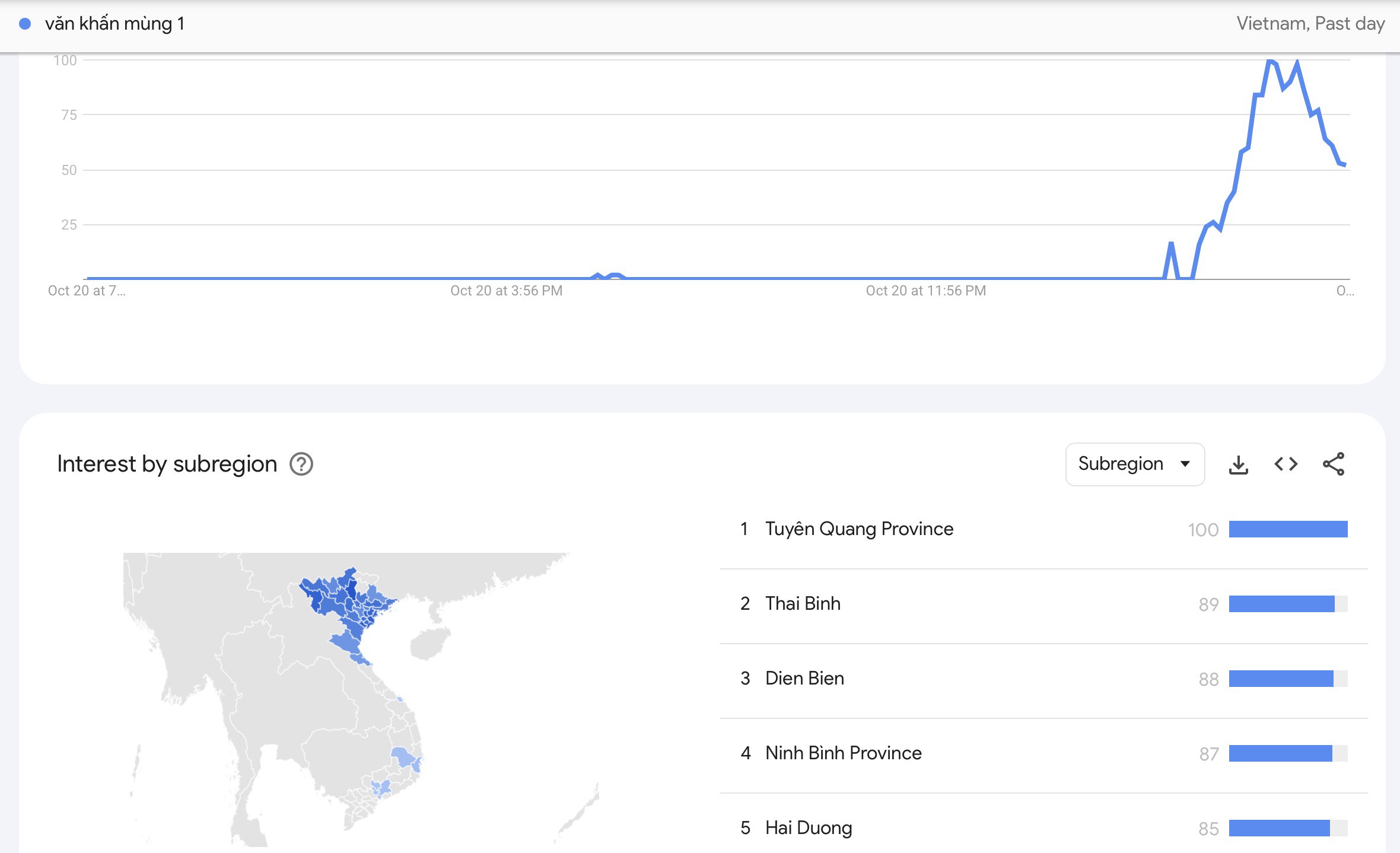Click the Tuyên Quang 100 value bar

(x=1288, y=529)
